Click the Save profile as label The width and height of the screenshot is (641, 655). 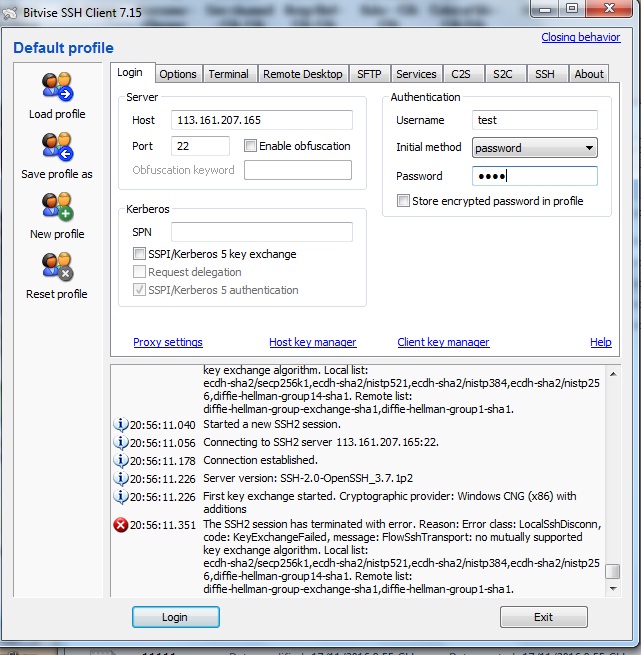[x=57, y=174]
